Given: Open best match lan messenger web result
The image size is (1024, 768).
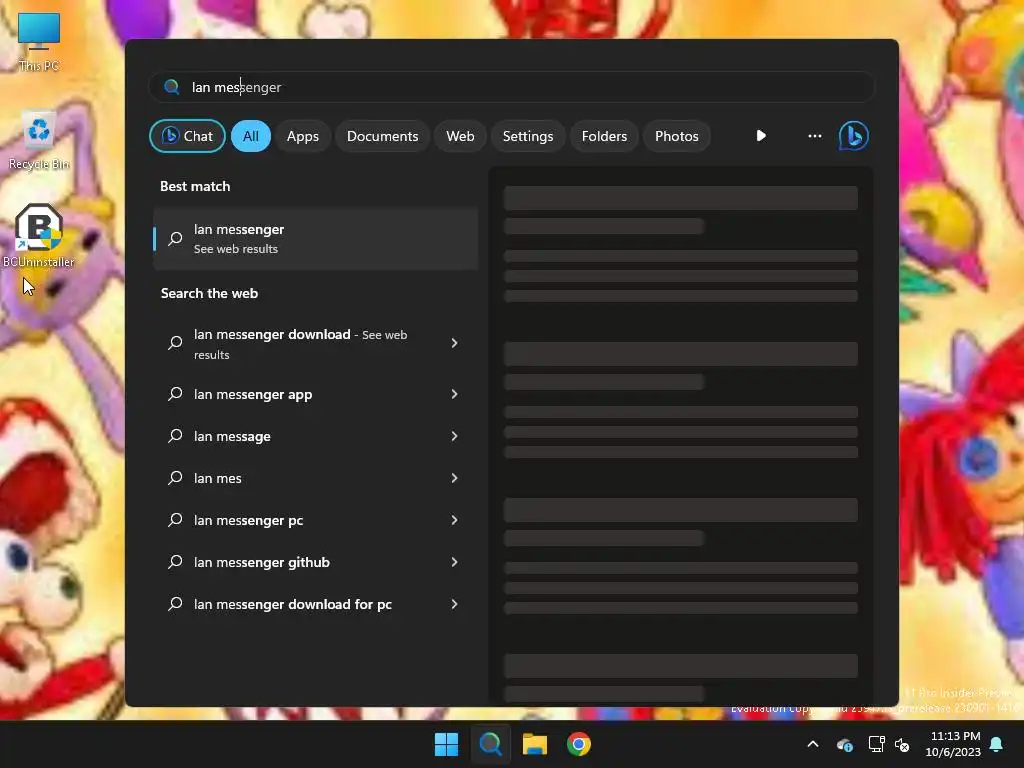Looking at the screenshot, I should tap(315, 238).
